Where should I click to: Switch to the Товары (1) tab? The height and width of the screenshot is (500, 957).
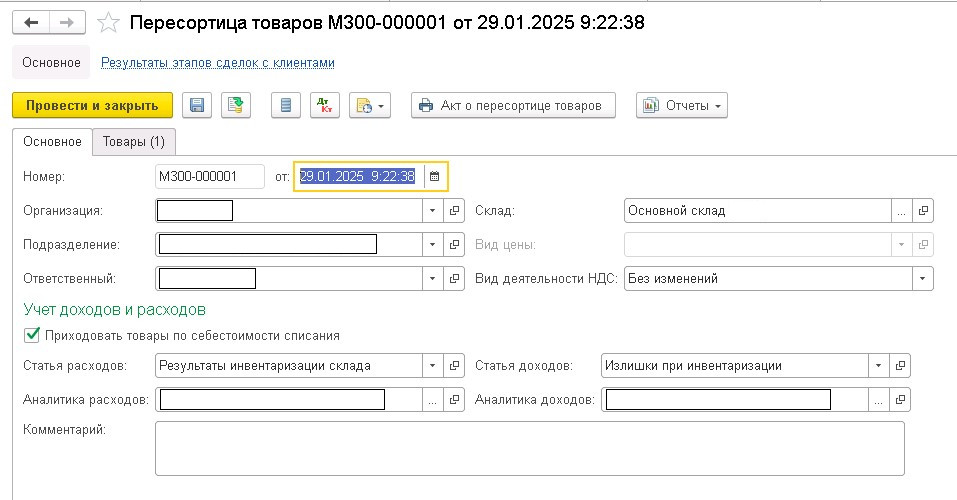[x=134, y=142]
